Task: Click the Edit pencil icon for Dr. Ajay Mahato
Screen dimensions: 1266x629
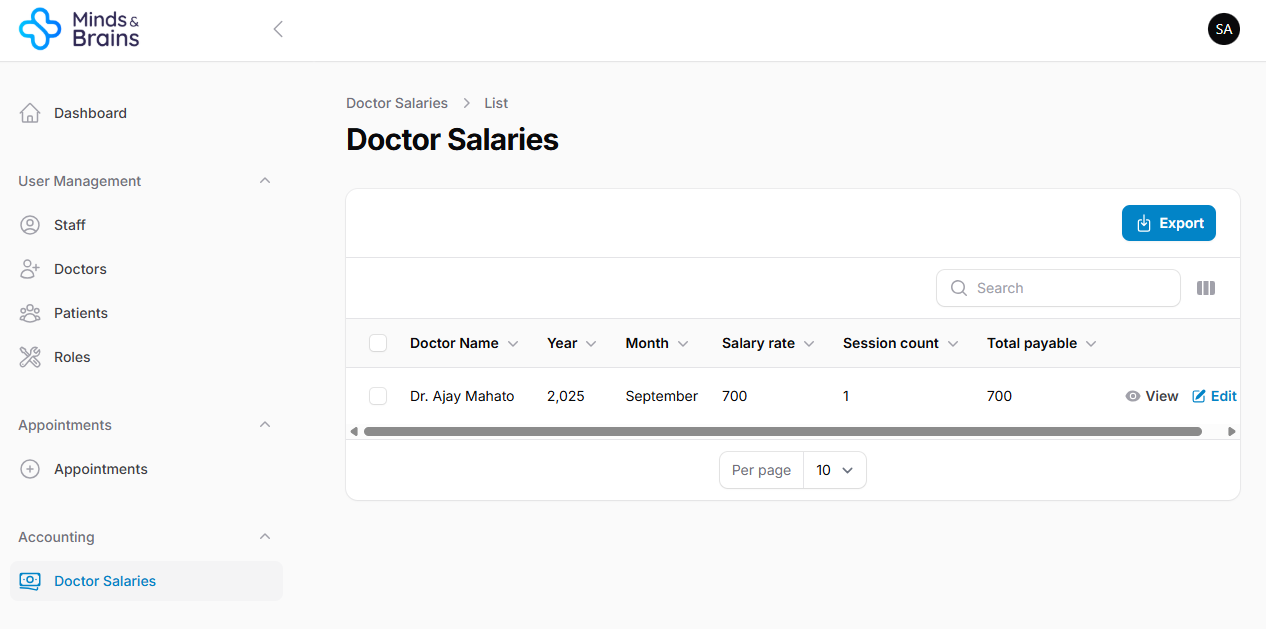Action: click(1199, 396)
